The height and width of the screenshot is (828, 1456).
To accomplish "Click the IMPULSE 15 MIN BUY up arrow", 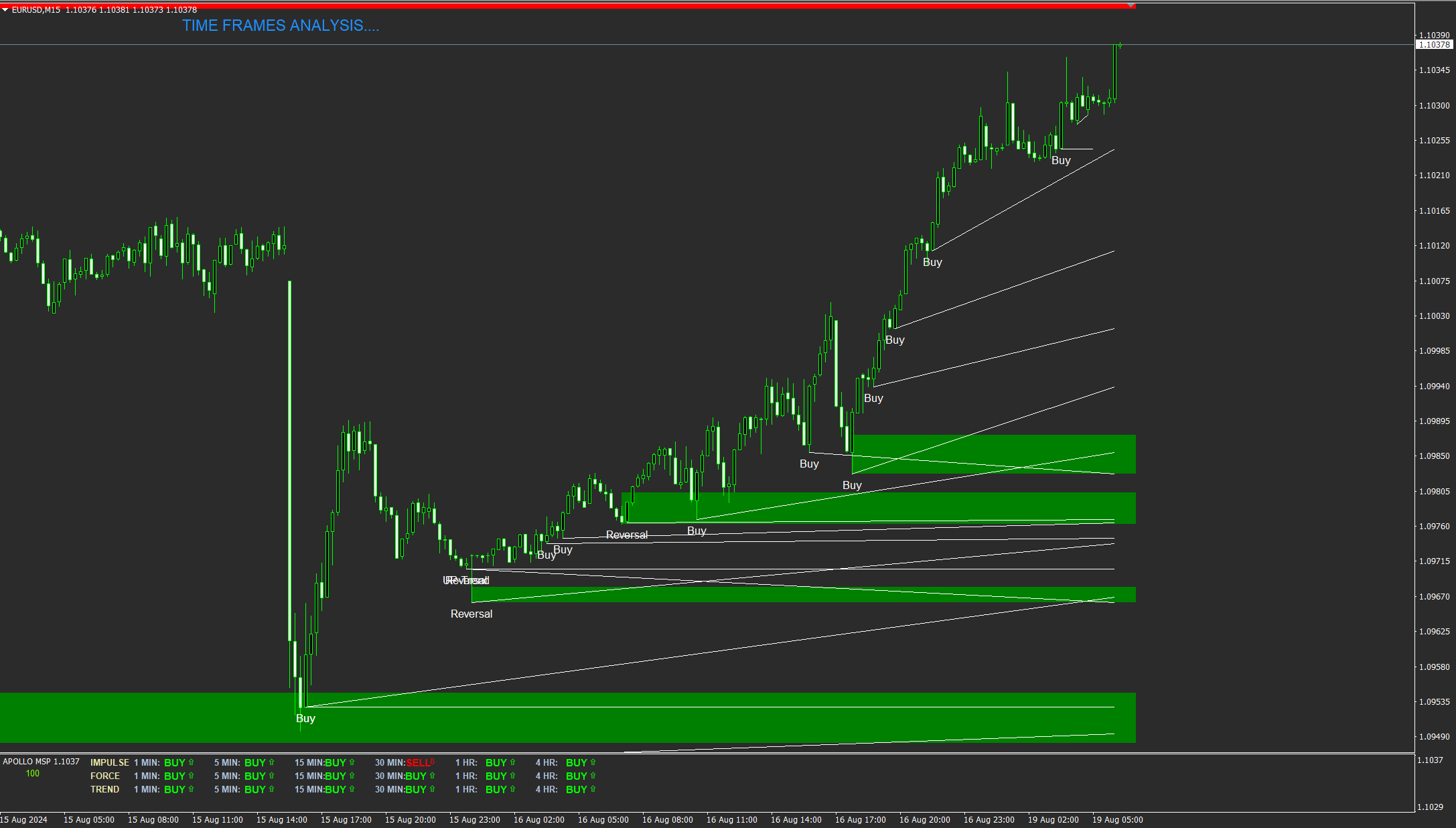I will click(352, 762).
